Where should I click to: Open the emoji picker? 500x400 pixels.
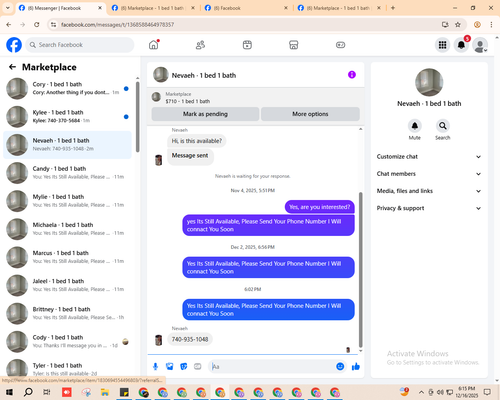click(x=340, y=367)
